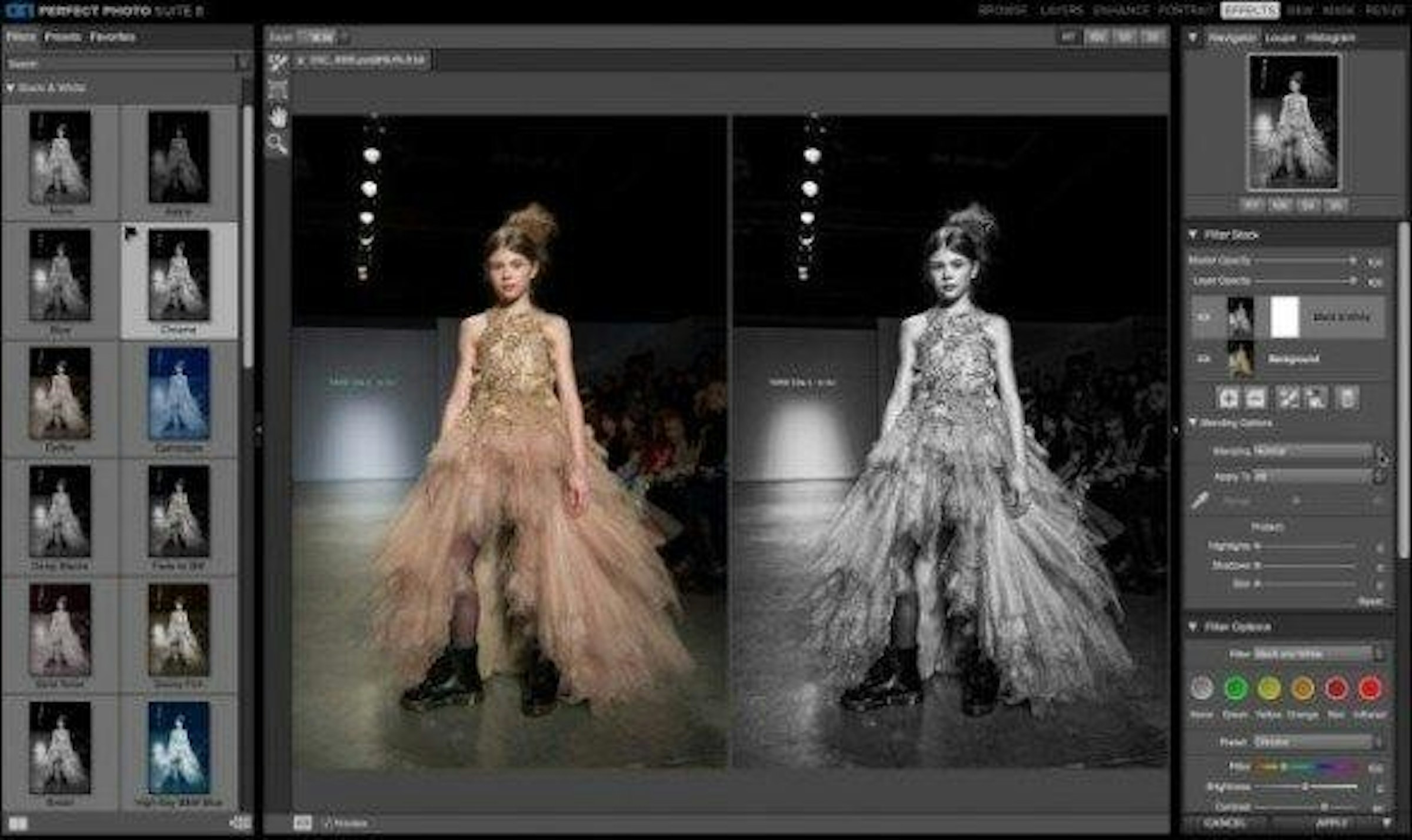
Task: Collapse the Filter Stack section
Action: coord(1193,235)
